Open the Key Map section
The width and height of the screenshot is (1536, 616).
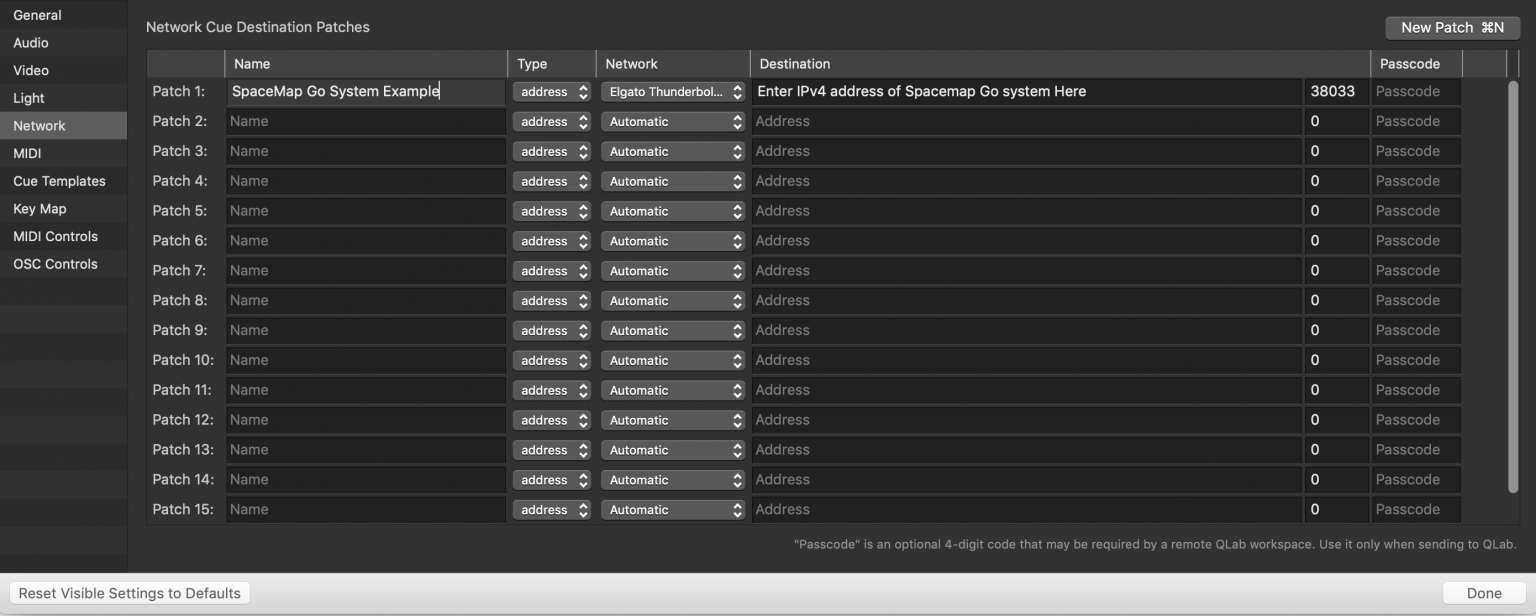(63, 209)
